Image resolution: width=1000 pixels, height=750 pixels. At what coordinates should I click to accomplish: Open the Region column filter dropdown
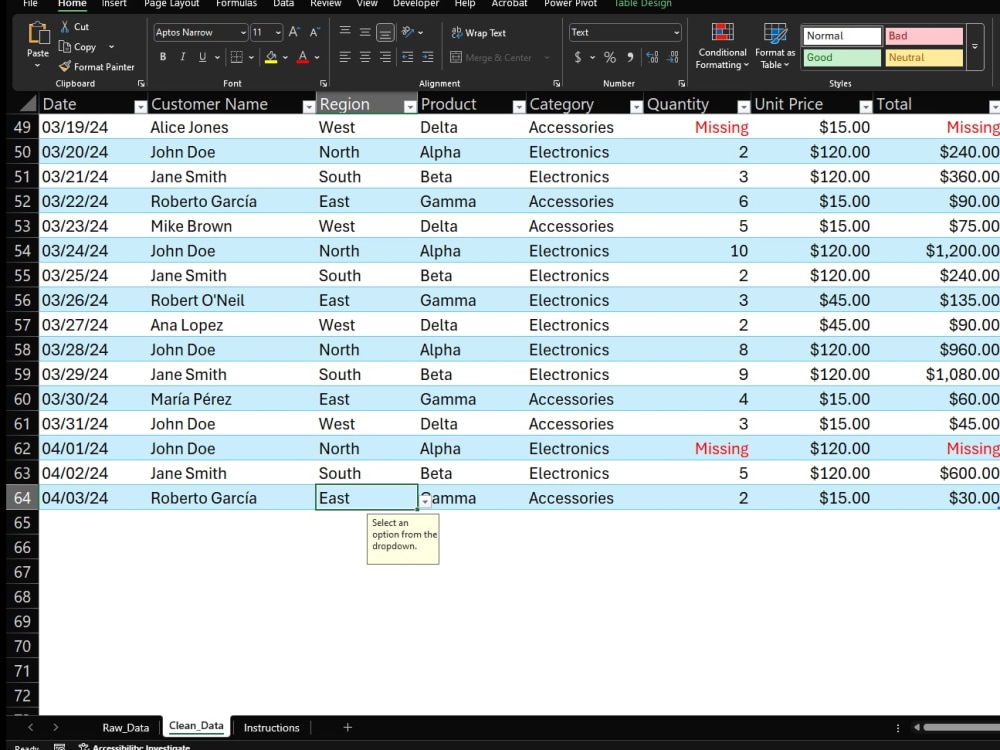[410, 107]
